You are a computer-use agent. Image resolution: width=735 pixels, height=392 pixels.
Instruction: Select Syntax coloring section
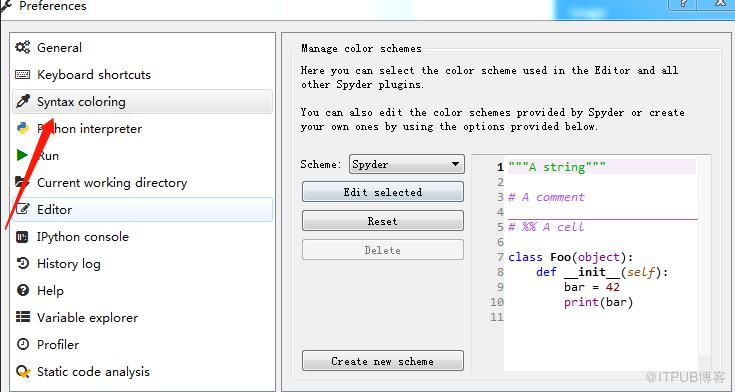[x=142, y=101]
